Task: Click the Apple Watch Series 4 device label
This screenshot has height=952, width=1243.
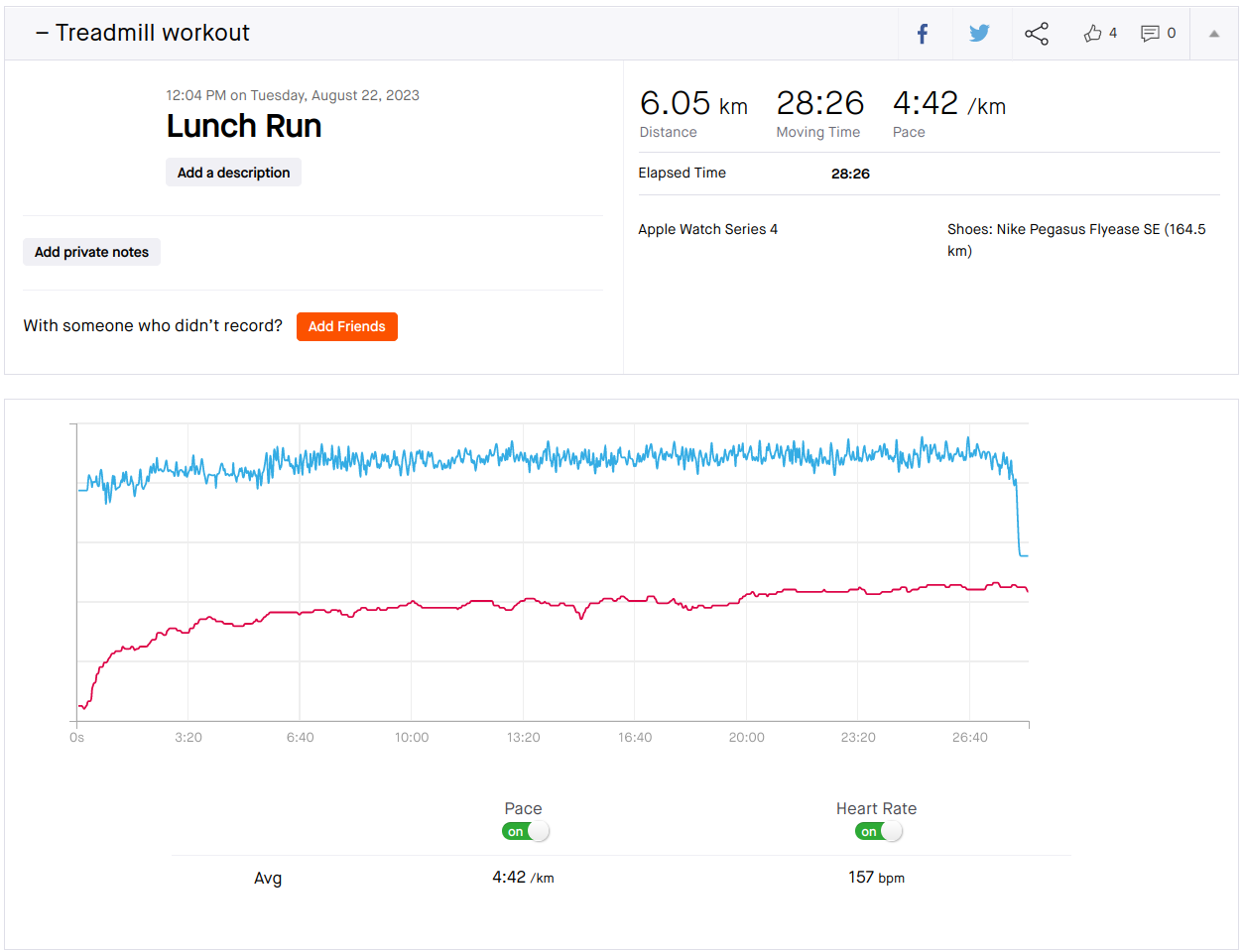Action: [707, 230]
